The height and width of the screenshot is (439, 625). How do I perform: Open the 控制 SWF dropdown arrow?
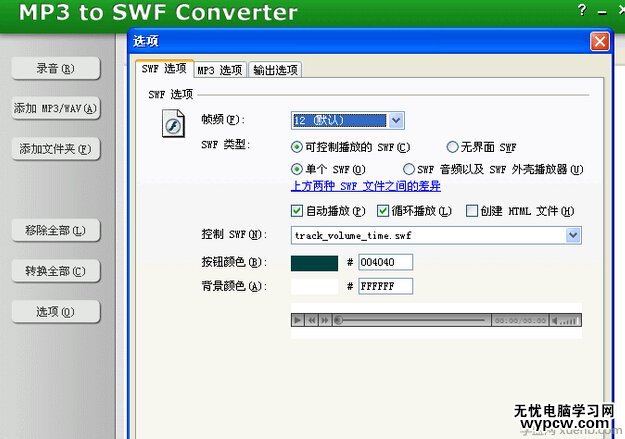(573, 235)
